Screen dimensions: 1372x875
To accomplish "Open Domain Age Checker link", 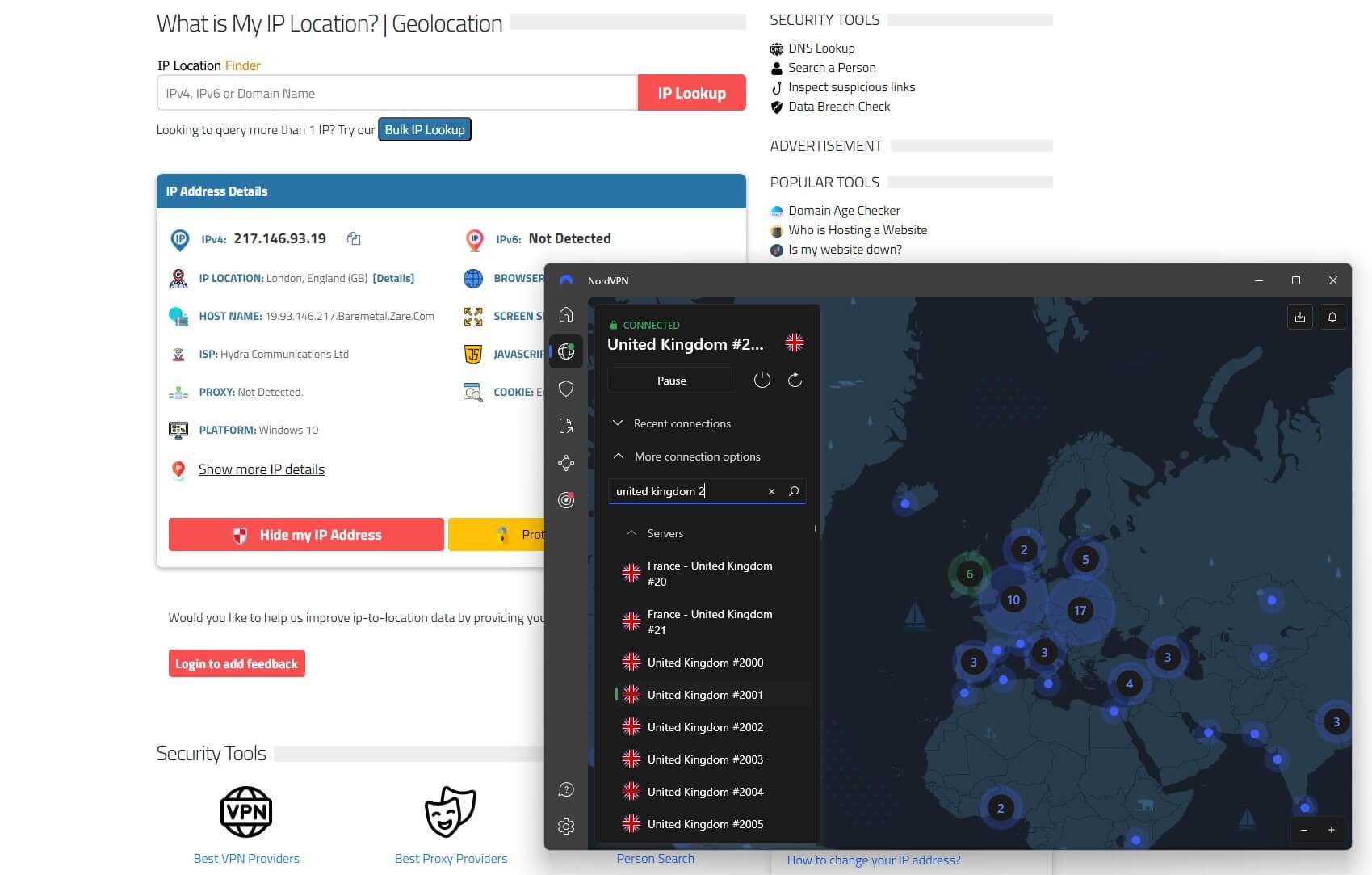I will coord(844,211).
